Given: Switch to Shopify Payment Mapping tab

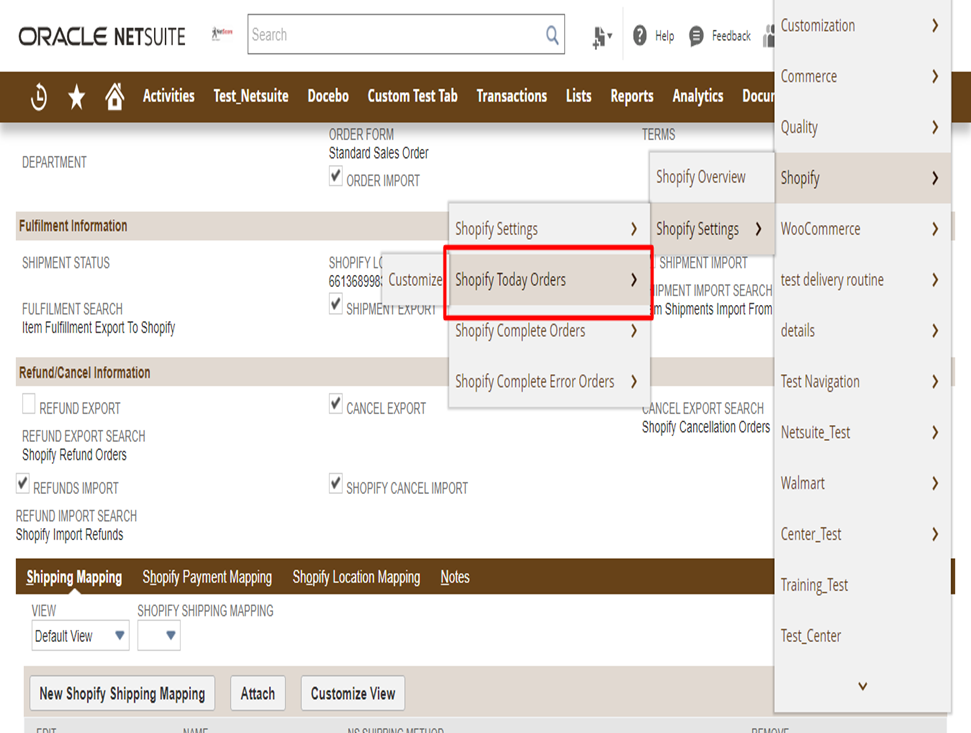Looking at the screenshot, I should 207,577.
